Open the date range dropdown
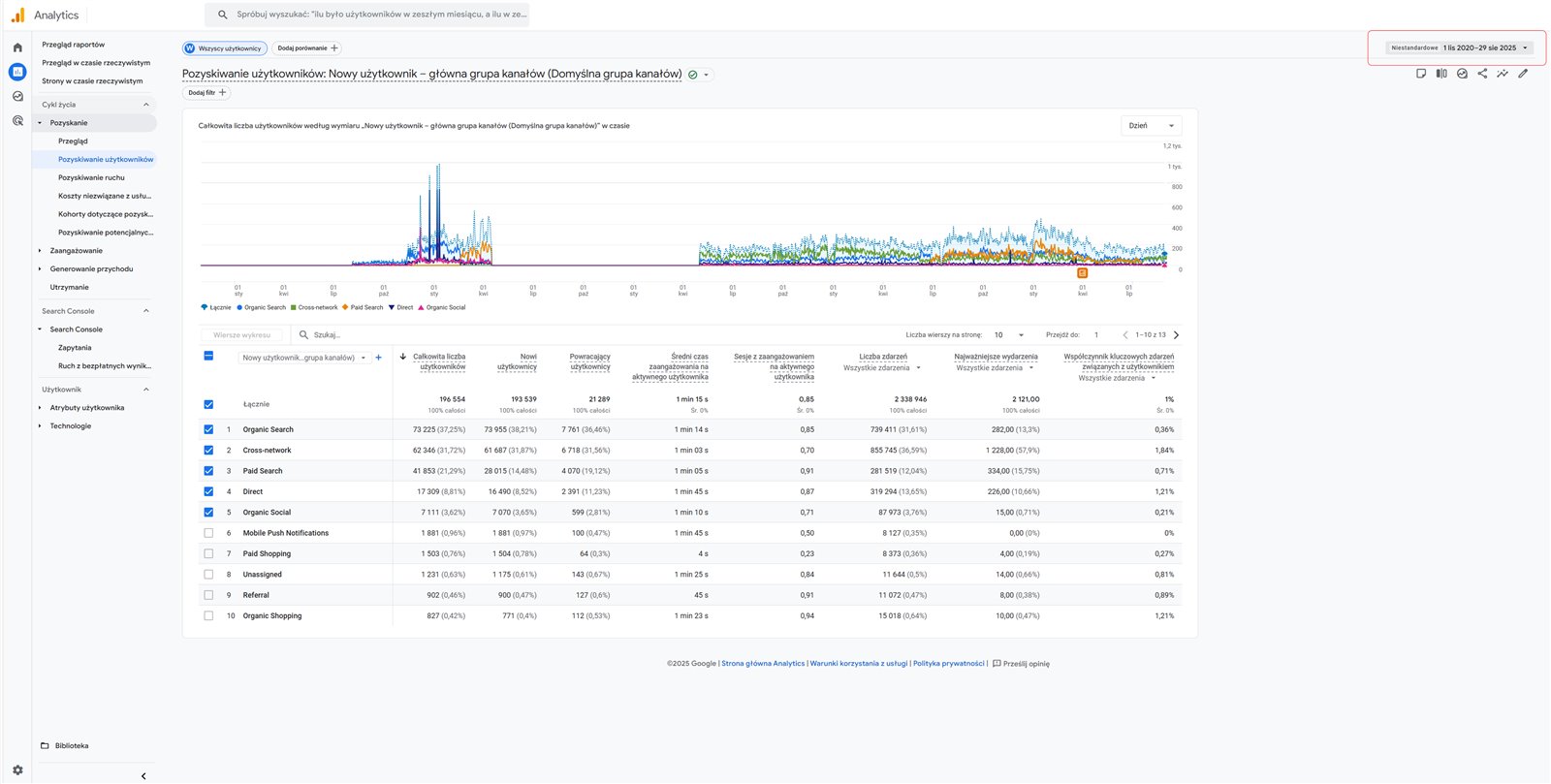Viewport: 1551px width, 784px height. click(1460, 47)
